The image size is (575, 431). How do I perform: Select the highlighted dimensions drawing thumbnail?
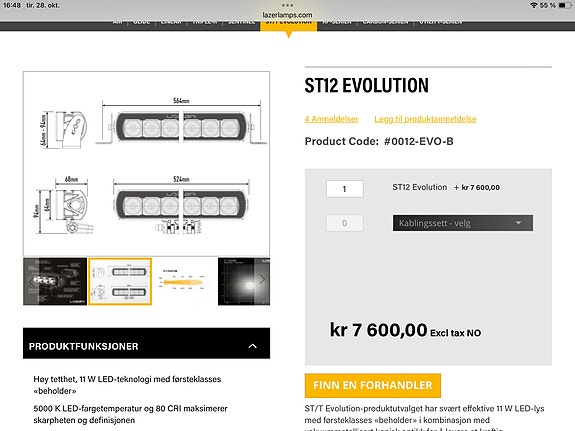click(x=120, y=281)
